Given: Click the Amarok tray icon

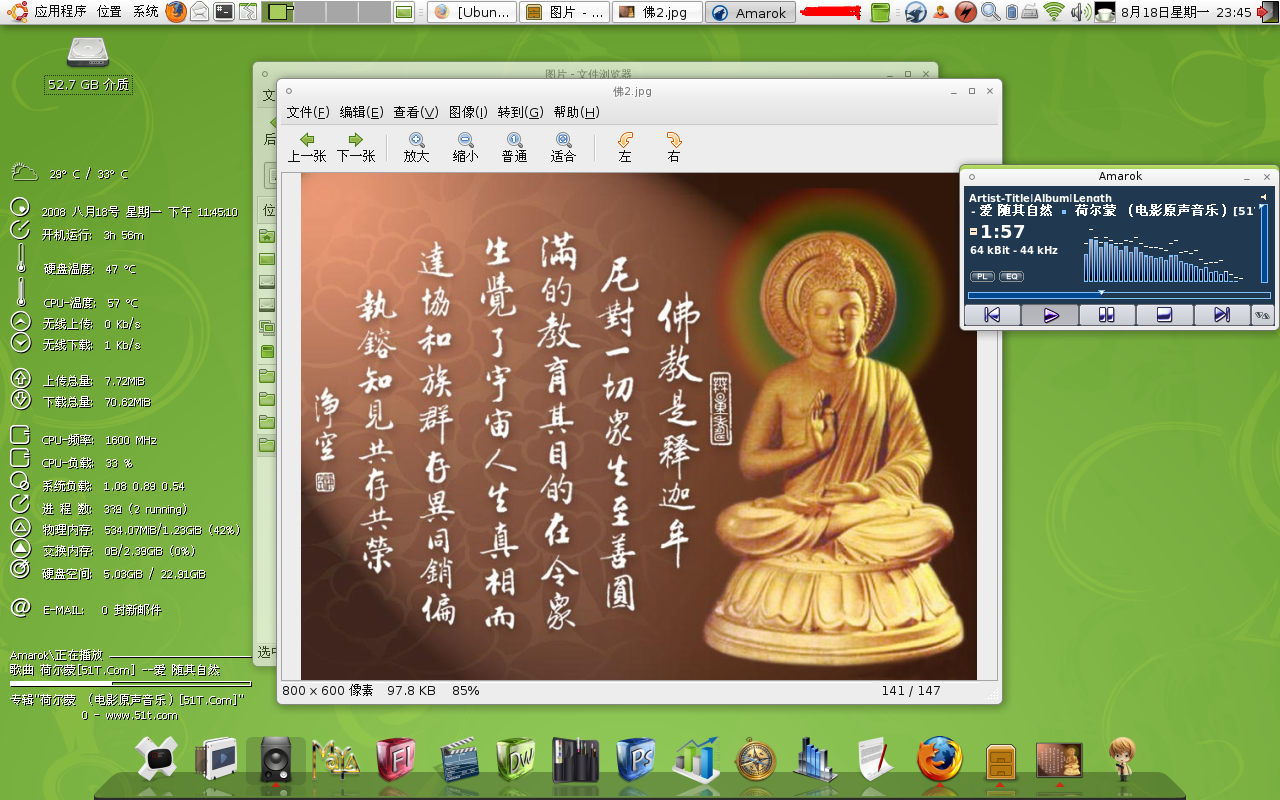Looking at the screenshot, I should [915, 12].
